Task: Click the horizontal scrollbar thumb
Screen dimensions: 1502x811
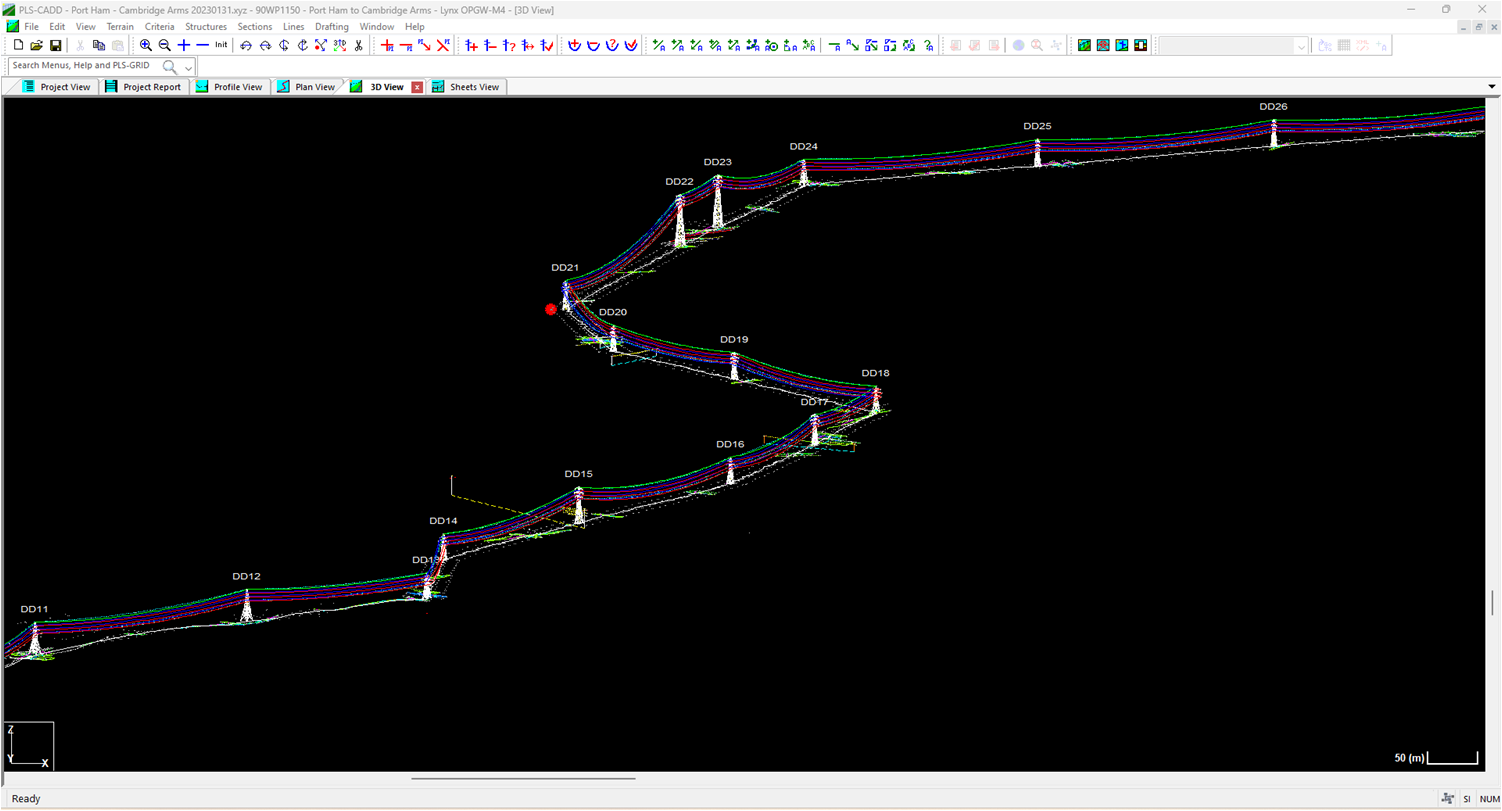Action: pos(522,778)
